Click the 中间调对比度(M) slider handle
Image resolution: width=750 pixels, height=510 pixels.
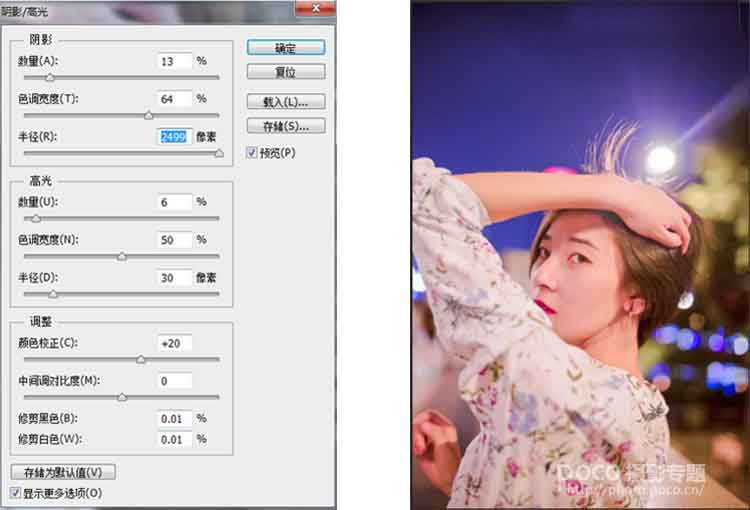click(122, 397)
